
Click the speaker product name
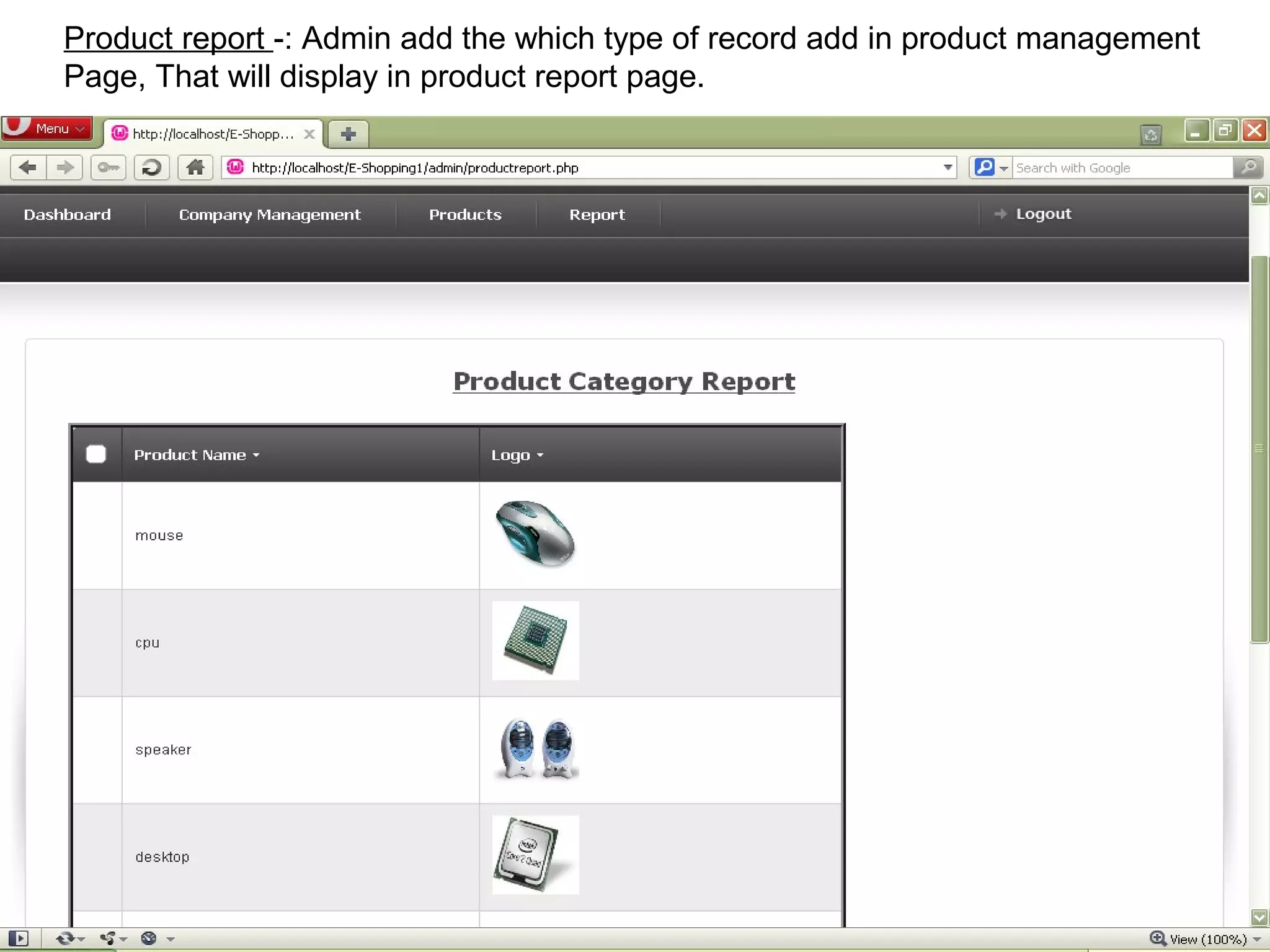pos(163,750)
